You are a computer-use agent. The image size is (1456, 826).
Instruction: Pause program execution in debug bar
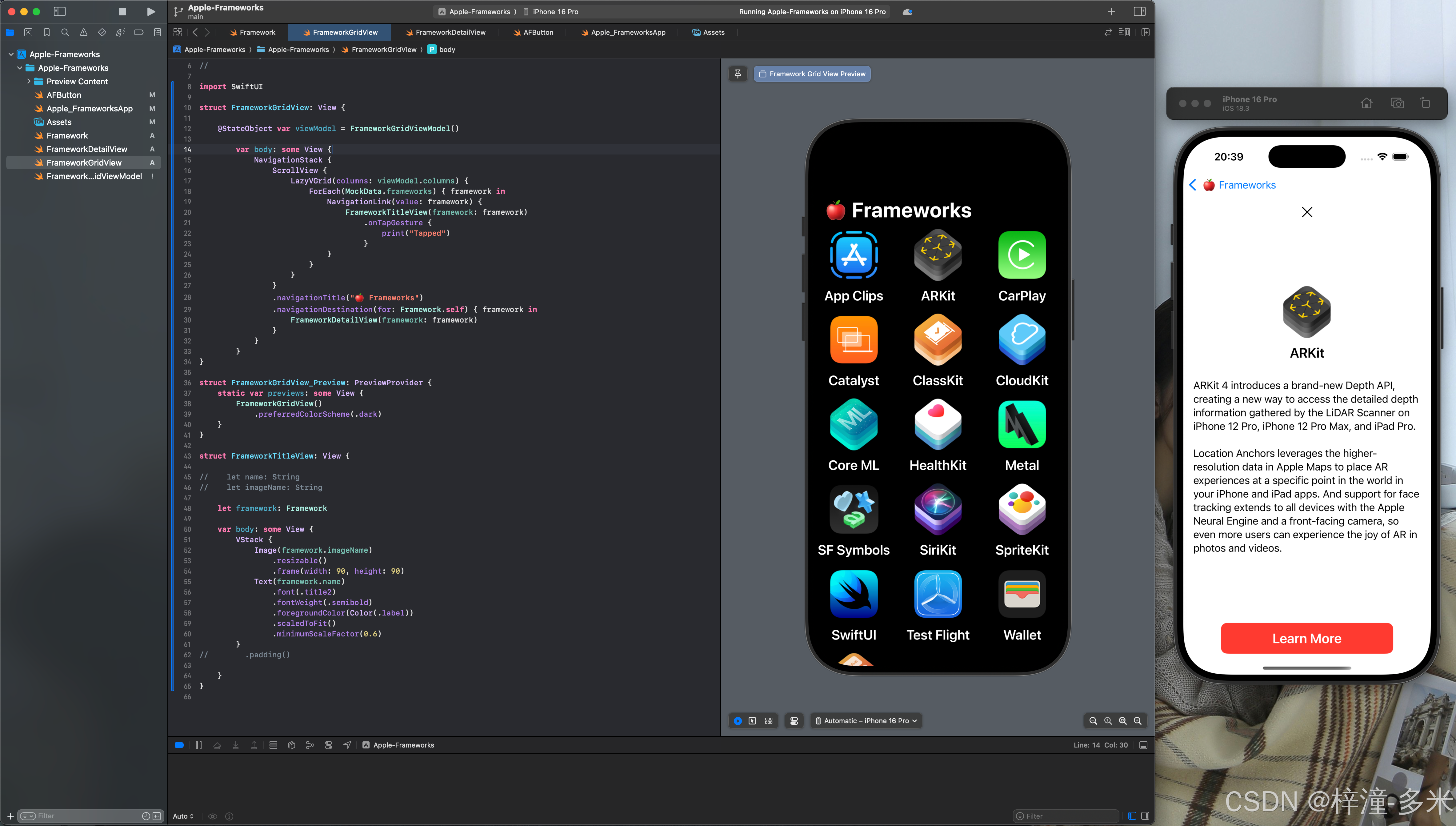click(198, 745)
